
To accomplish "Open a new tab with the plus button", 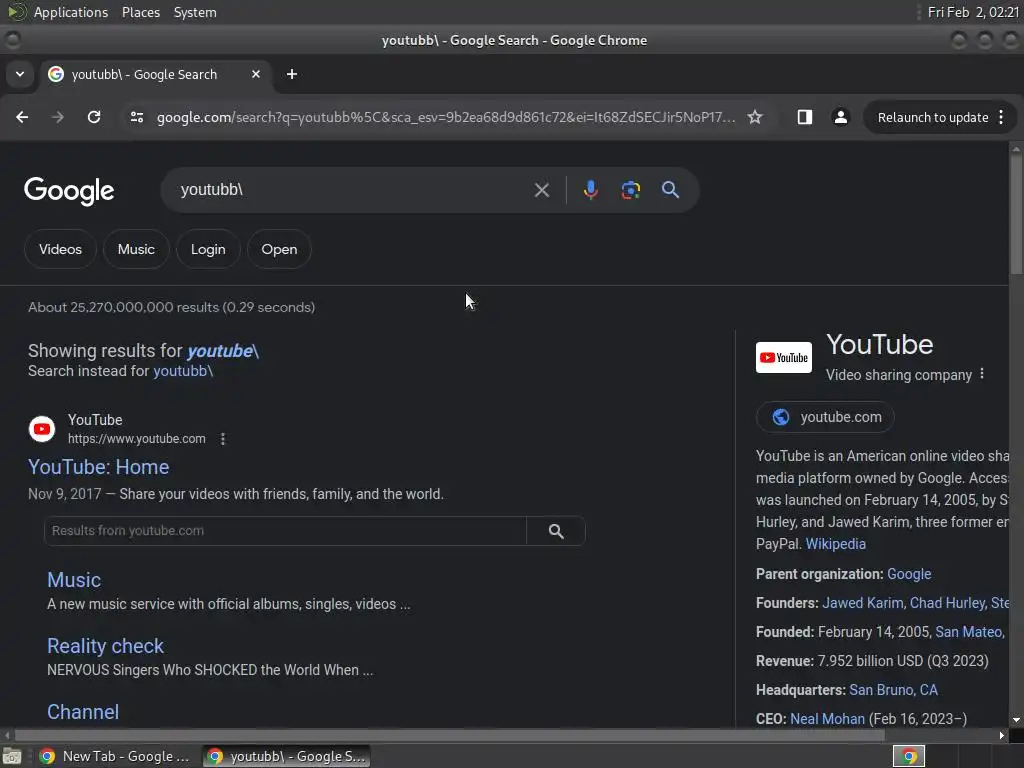I will tap(292, 74).
